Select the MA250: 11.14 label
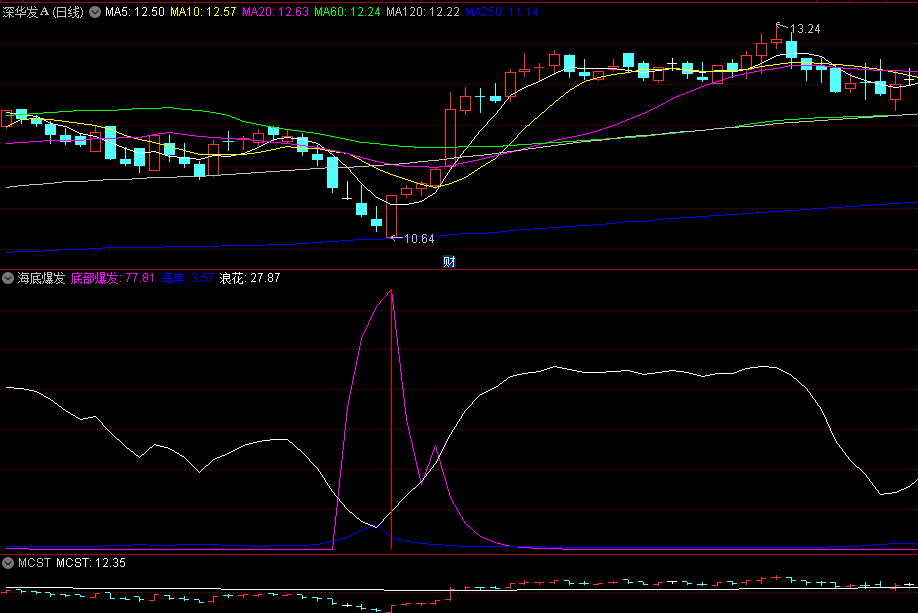 [x=502, y=12]
